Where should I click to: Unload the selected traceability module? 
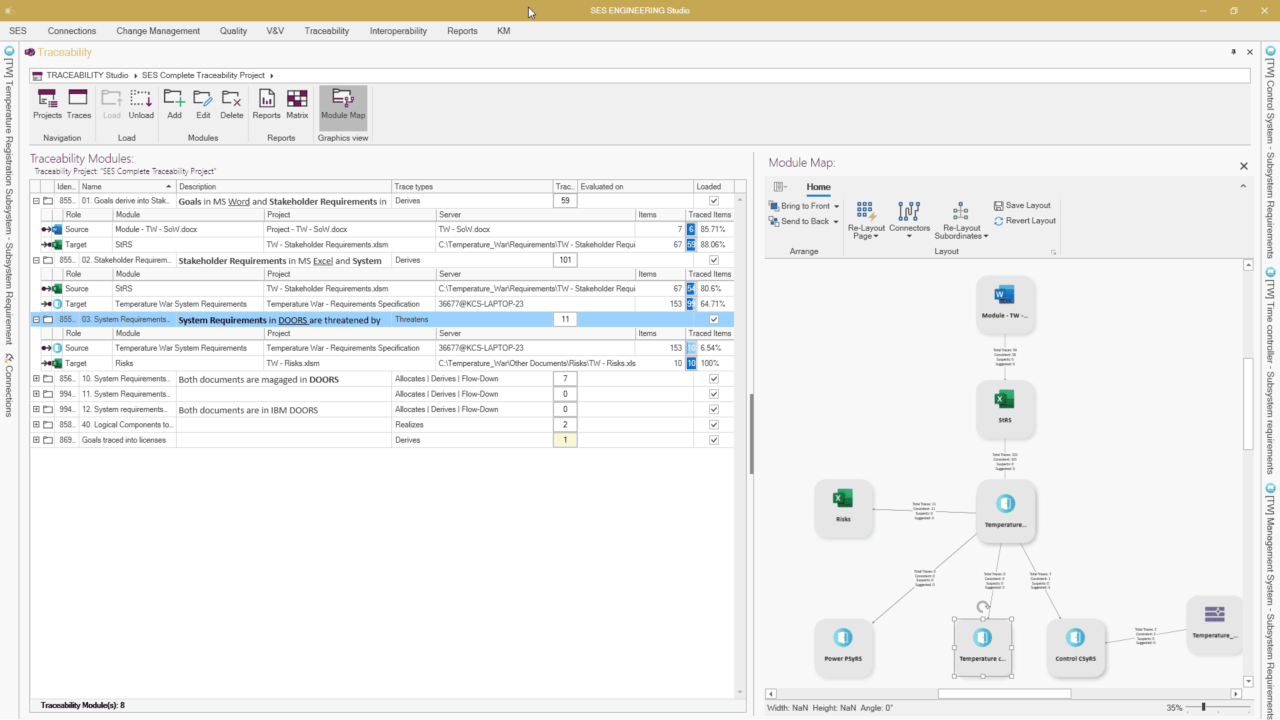[x=141, y=103]
